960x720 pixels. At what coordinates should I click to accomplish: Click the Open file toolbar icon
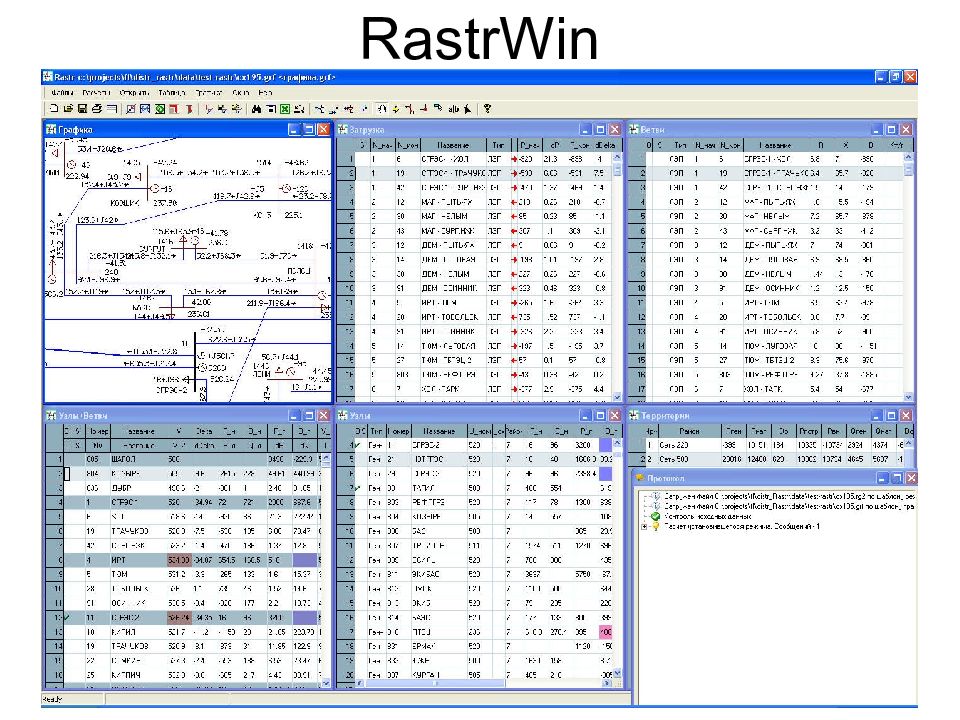[68, 109]
